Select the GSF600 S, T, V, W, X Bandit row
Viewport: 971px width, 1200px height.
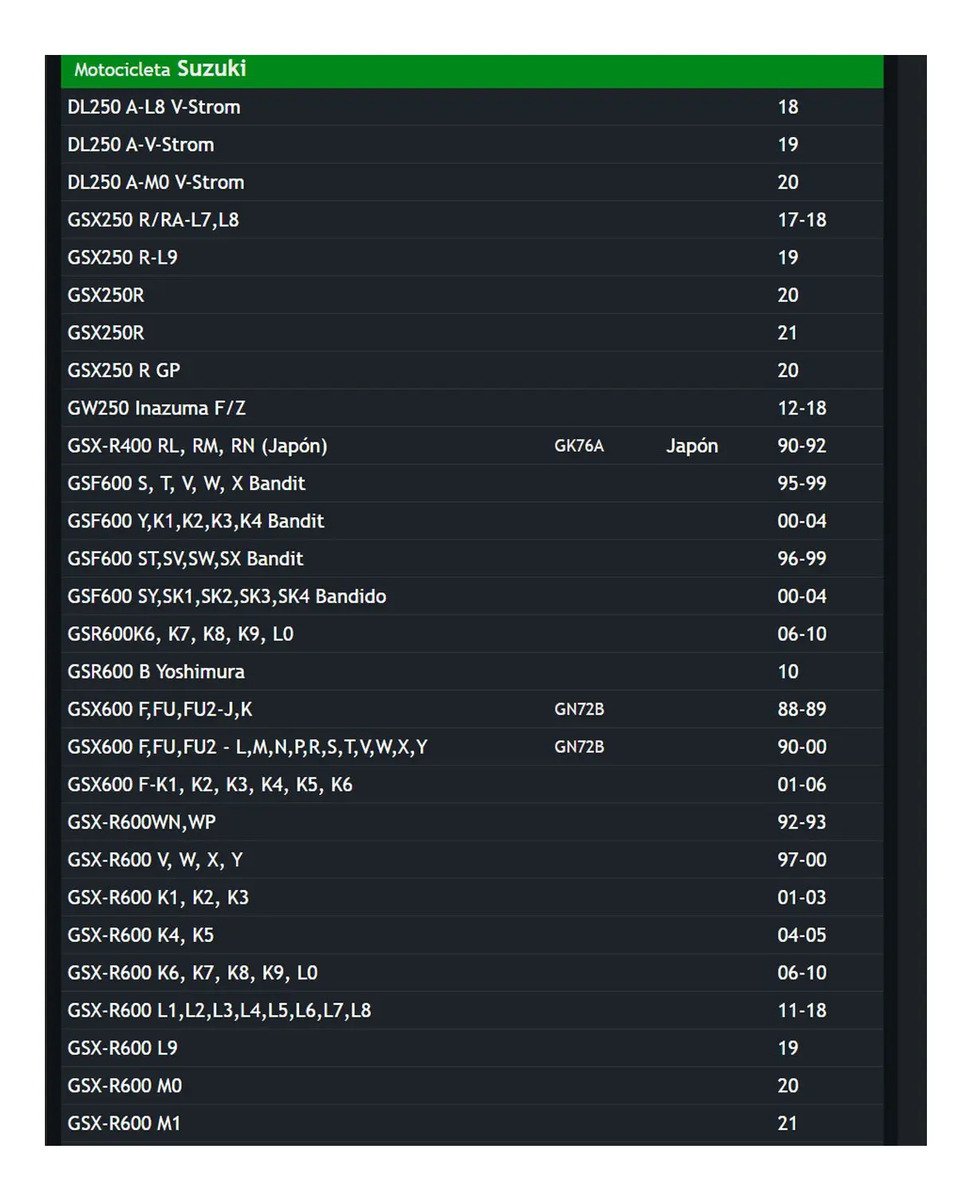[472, 483]
